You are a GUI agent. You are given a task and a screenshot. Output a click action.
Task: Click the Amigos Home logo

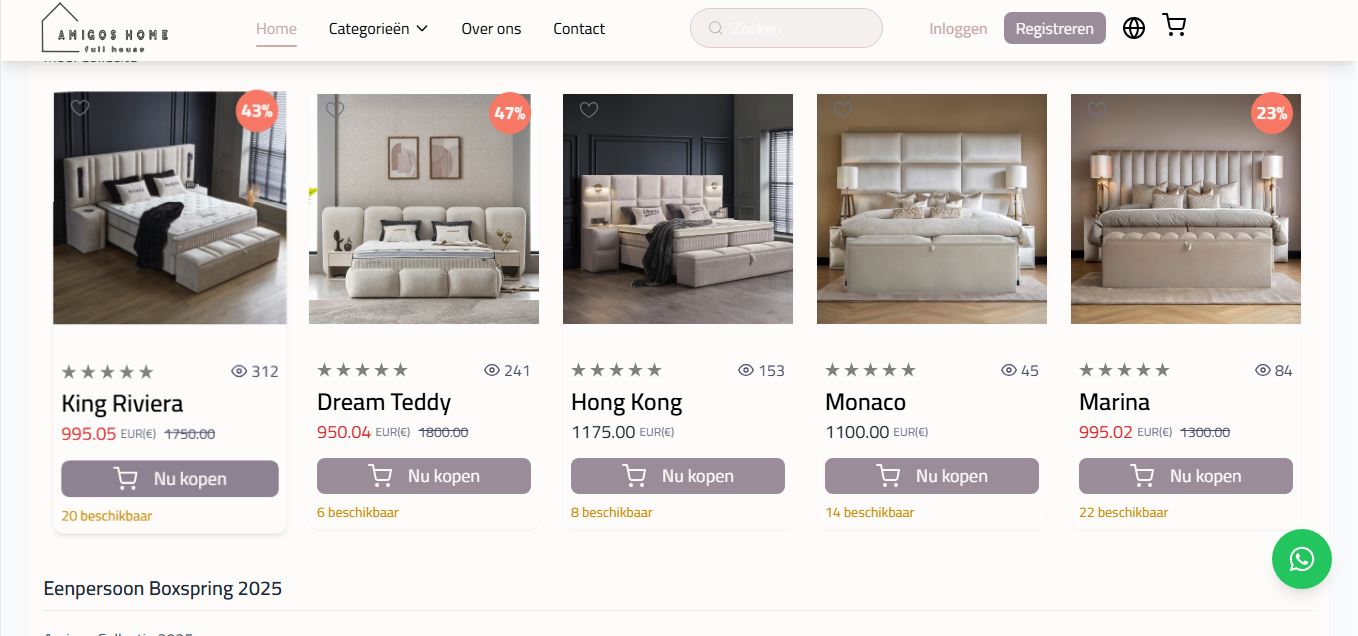point(101,29)
